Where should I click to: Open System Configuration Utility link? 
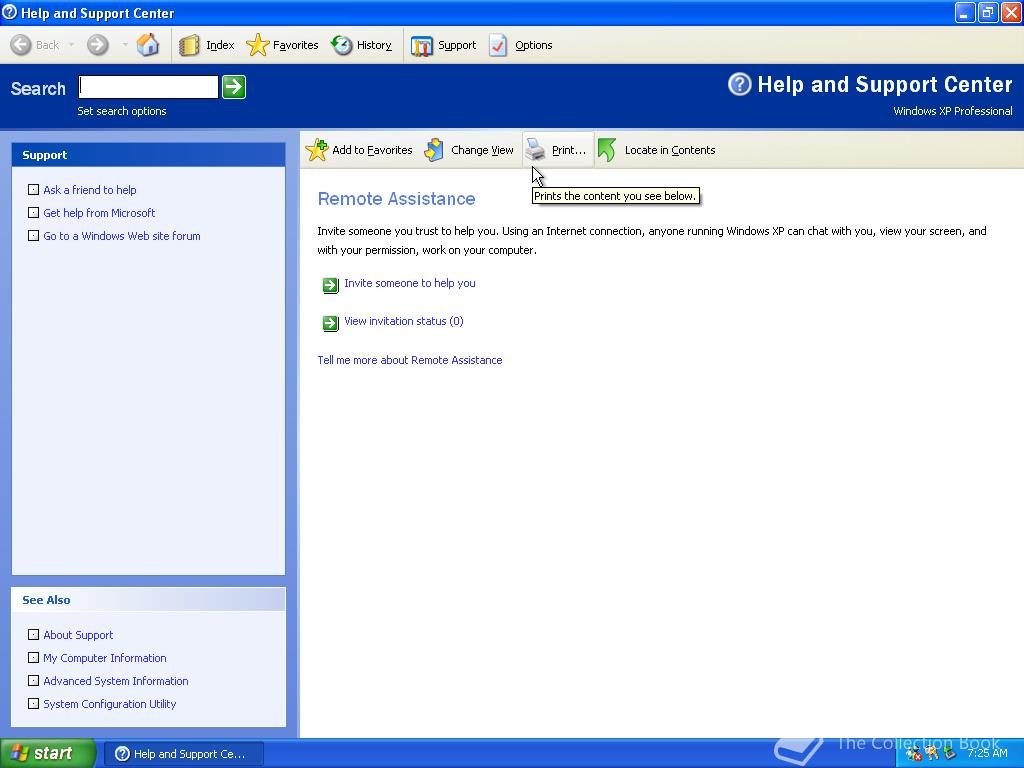[110, 704]
